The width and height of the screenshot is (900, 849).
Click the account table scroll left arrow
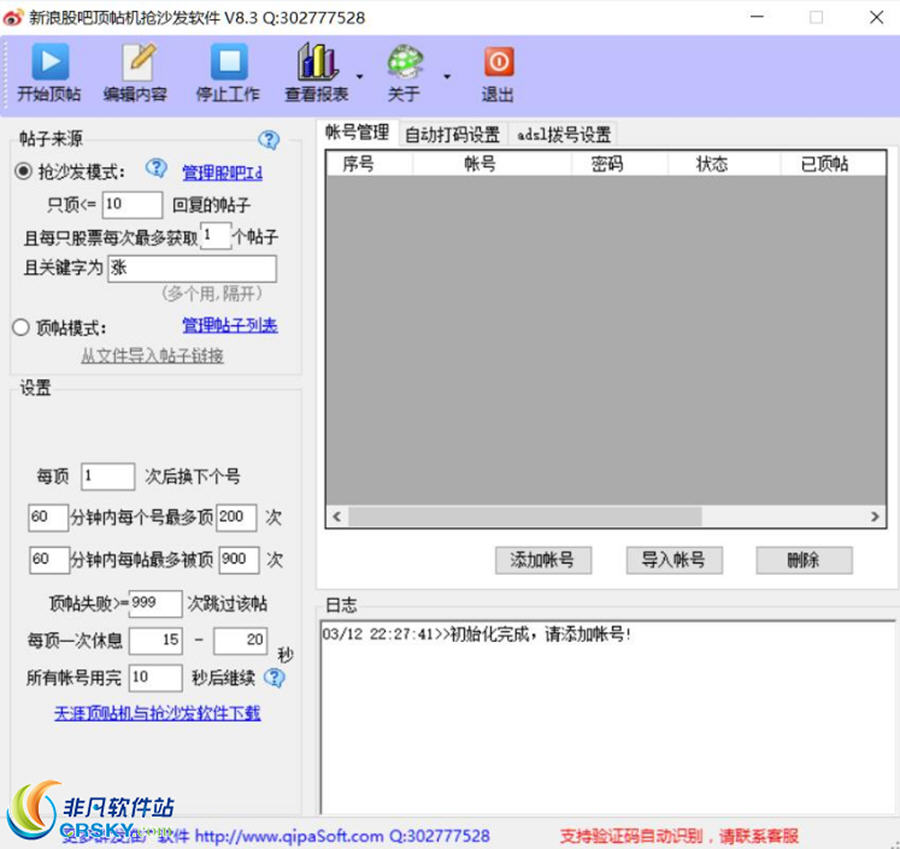pos(337,517)
